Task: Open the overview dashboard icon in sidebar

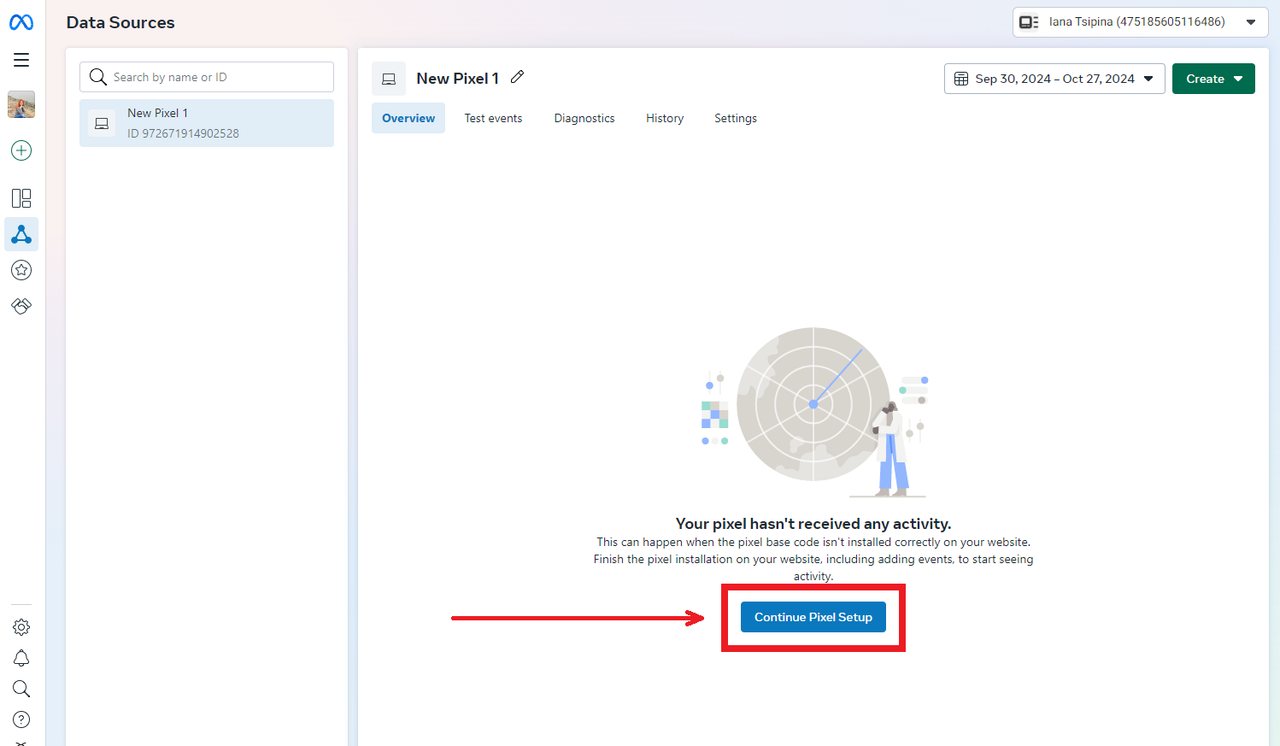Action: pos(21,198)
